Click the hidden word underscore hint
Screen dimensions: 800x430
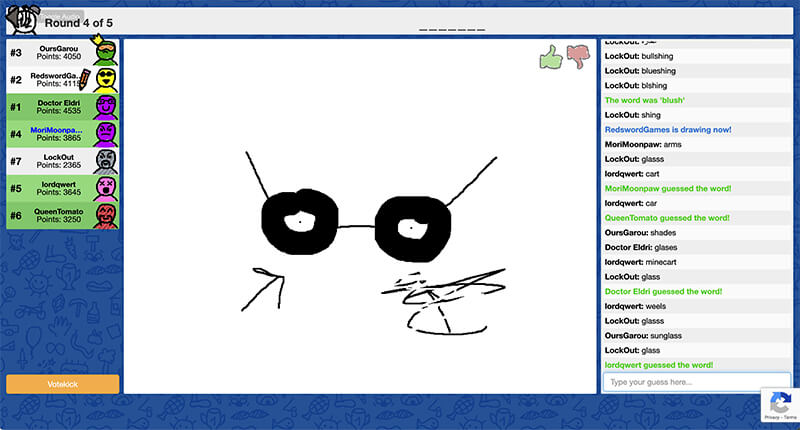(x=452, y=28)
